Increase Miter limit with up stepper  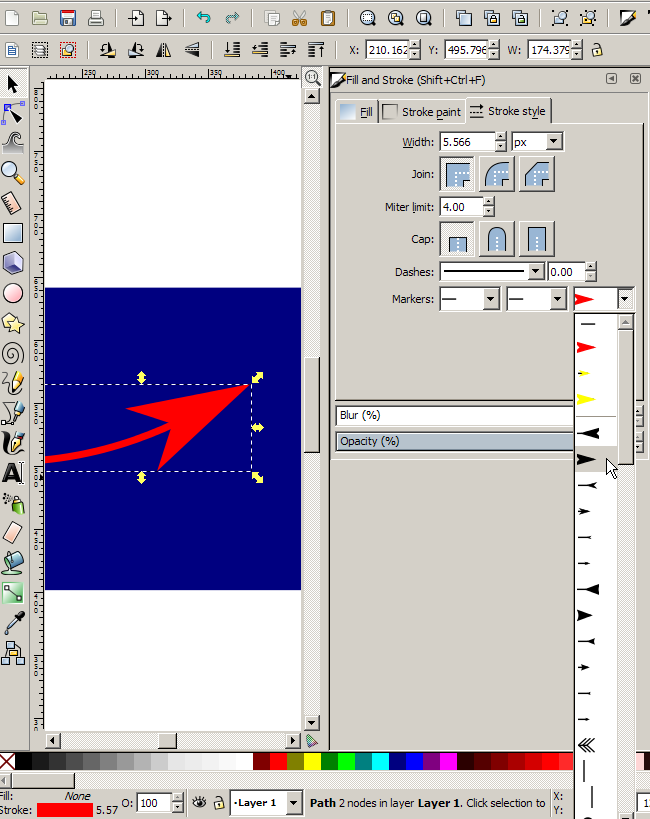pos(488,202)
